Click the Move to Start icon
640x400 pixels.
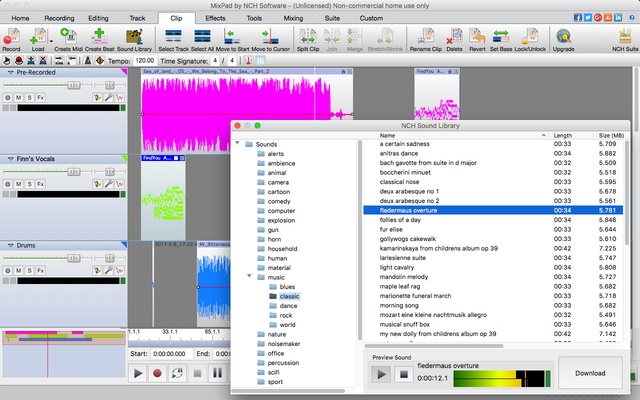point(232,40)
